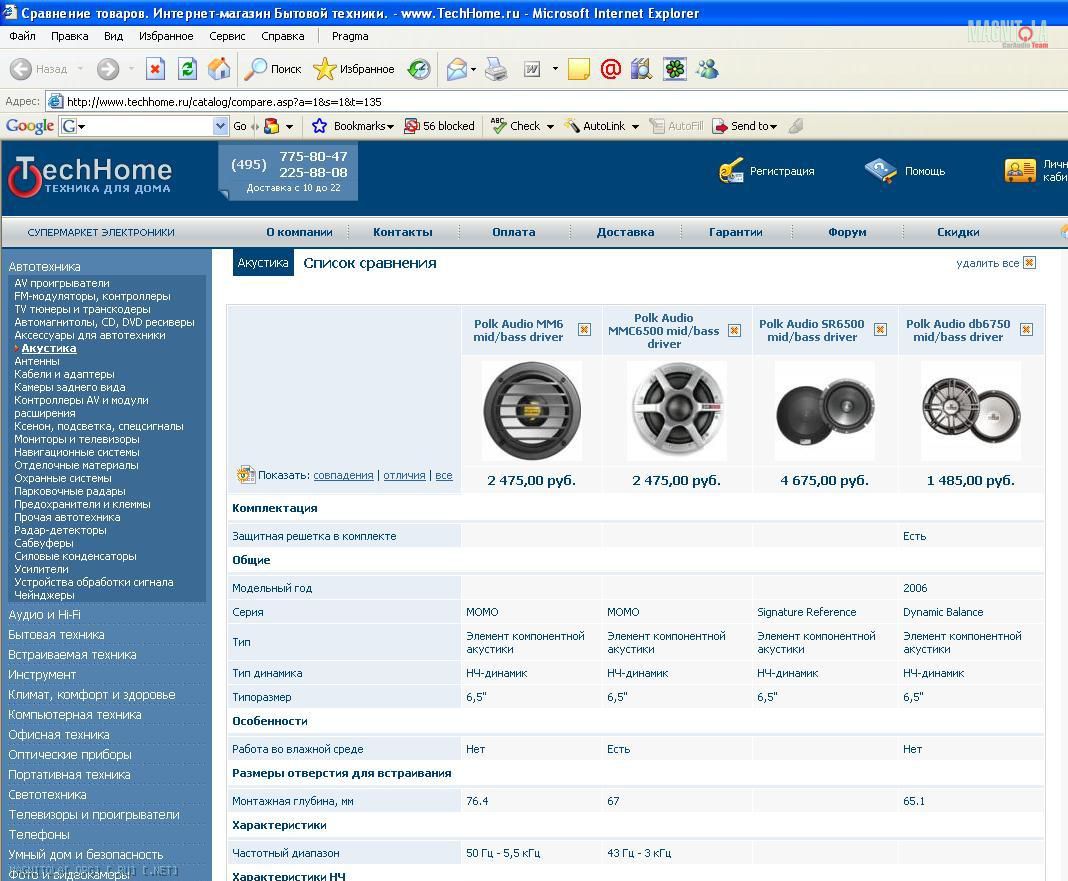Click the ICQ green flower icon
1068x881 pixels.
pyautogui.click(x=675, y=69)
